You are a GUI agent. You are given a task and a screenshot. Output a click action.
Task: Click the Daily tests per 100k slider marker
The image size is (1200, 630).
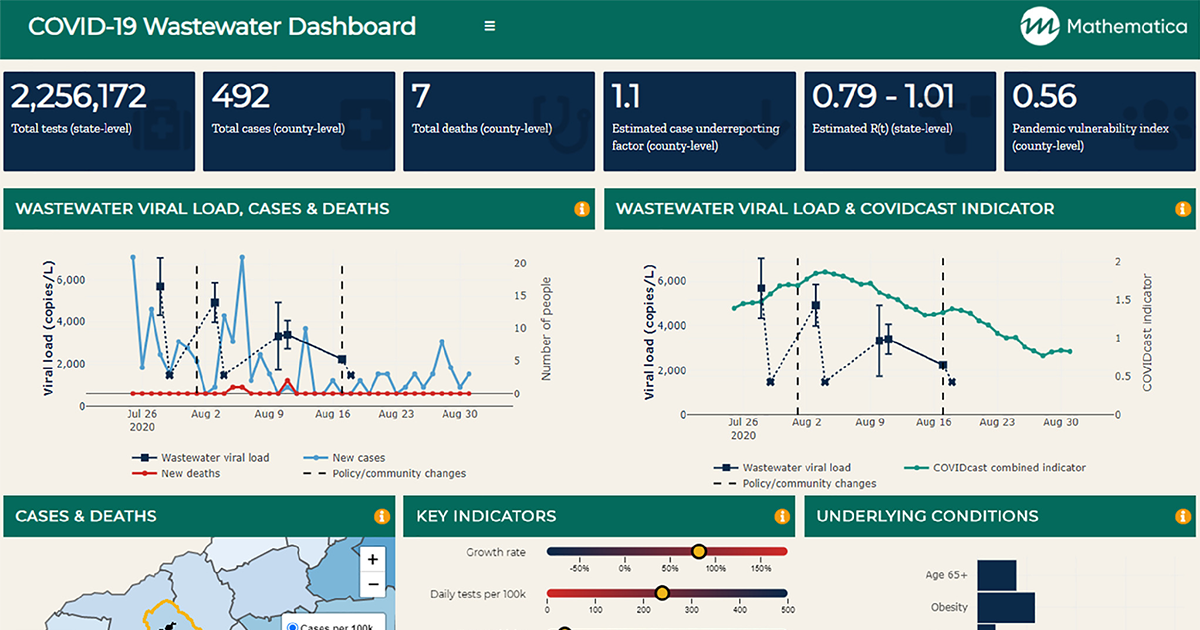point(661,593)
